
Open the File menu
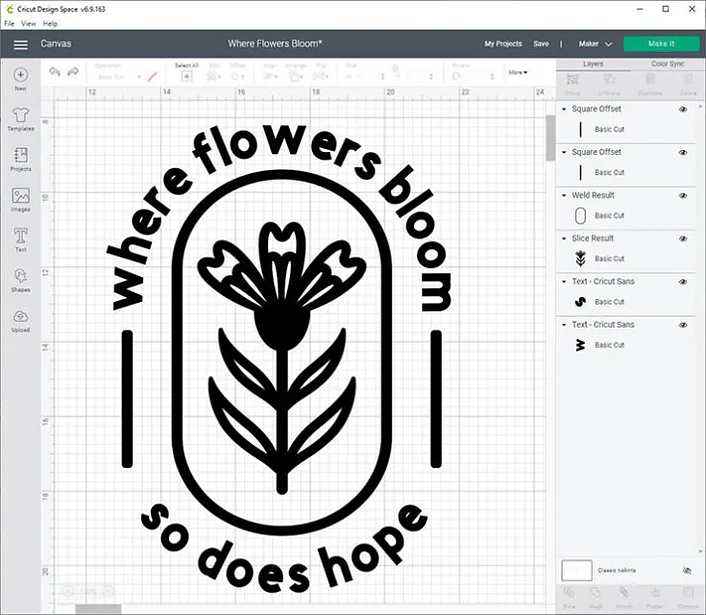tap(9, 23)
